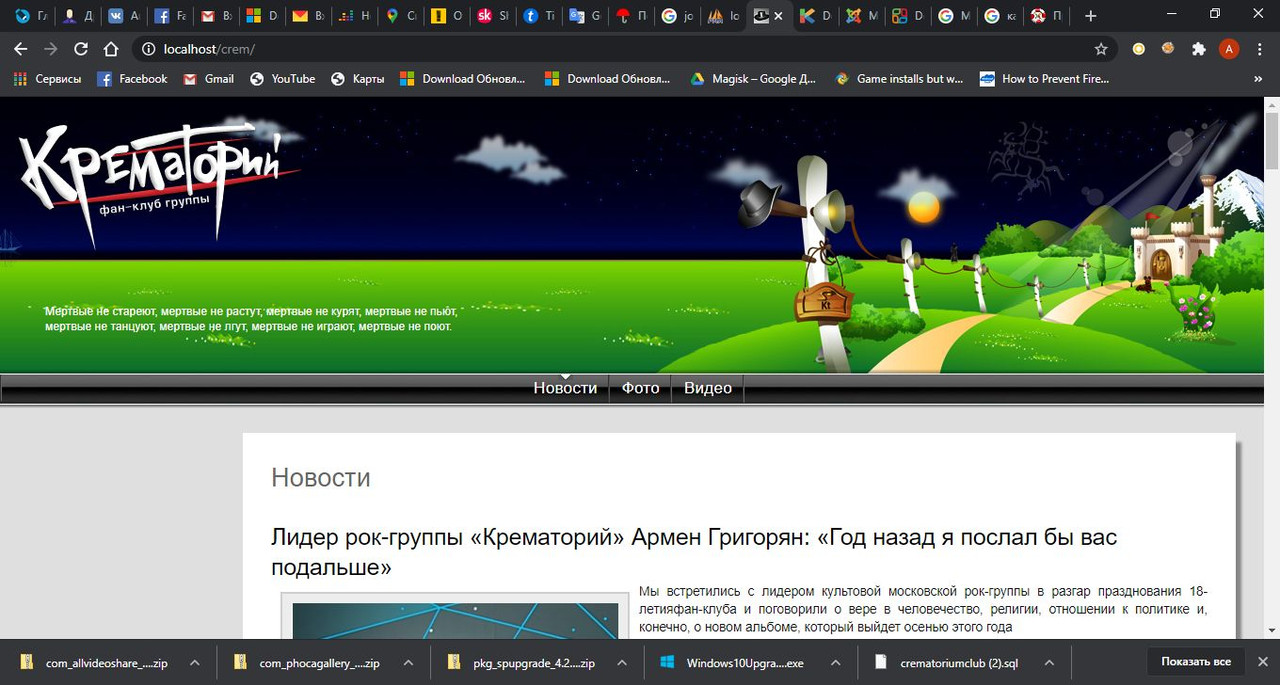Click the cookie extension icon
Screen dimensions: 1280x685
1168,49
